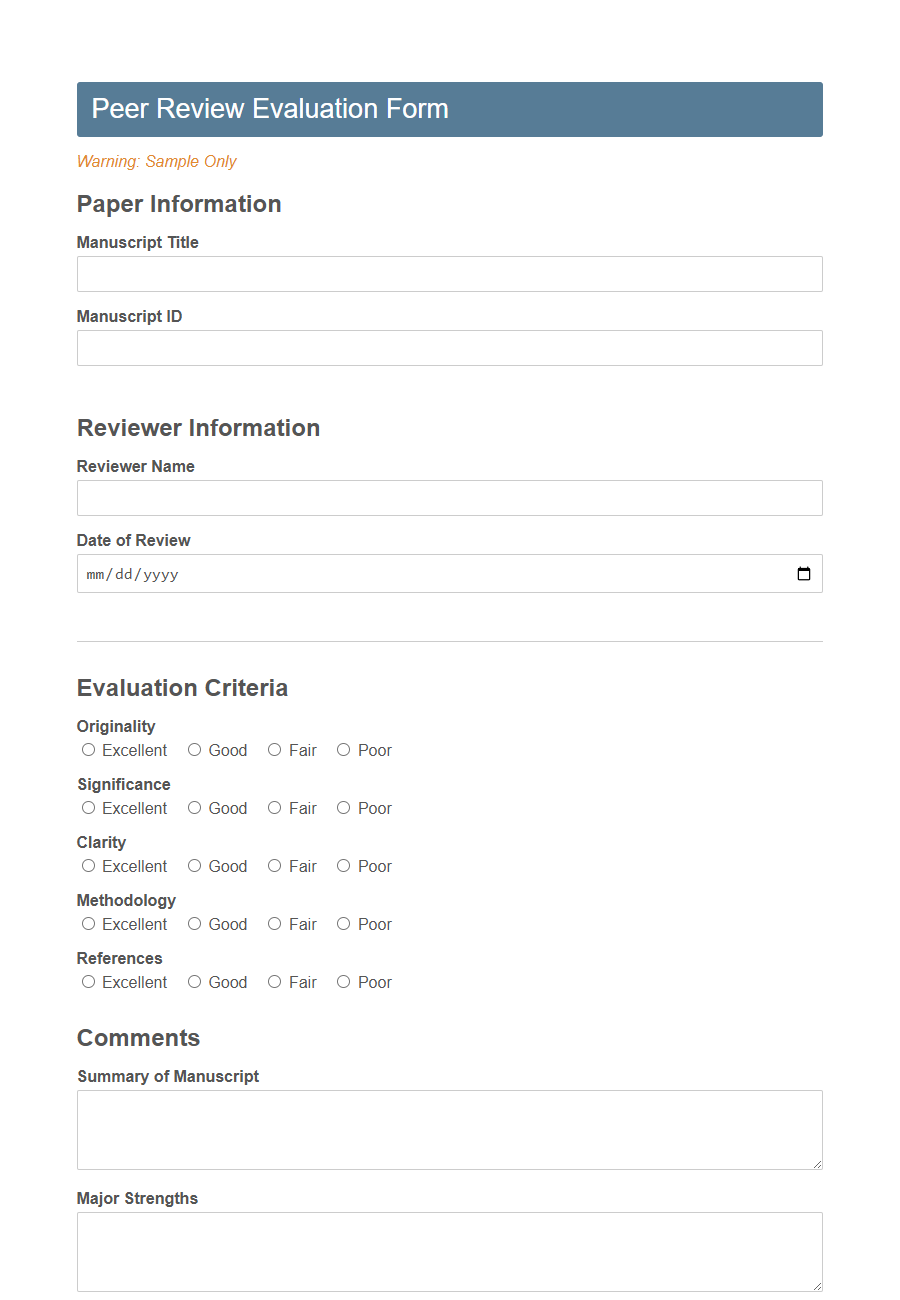The height and width of the screenshot is (1300, 900).
Task: Select Excellent for Originality
Action: 88,749
